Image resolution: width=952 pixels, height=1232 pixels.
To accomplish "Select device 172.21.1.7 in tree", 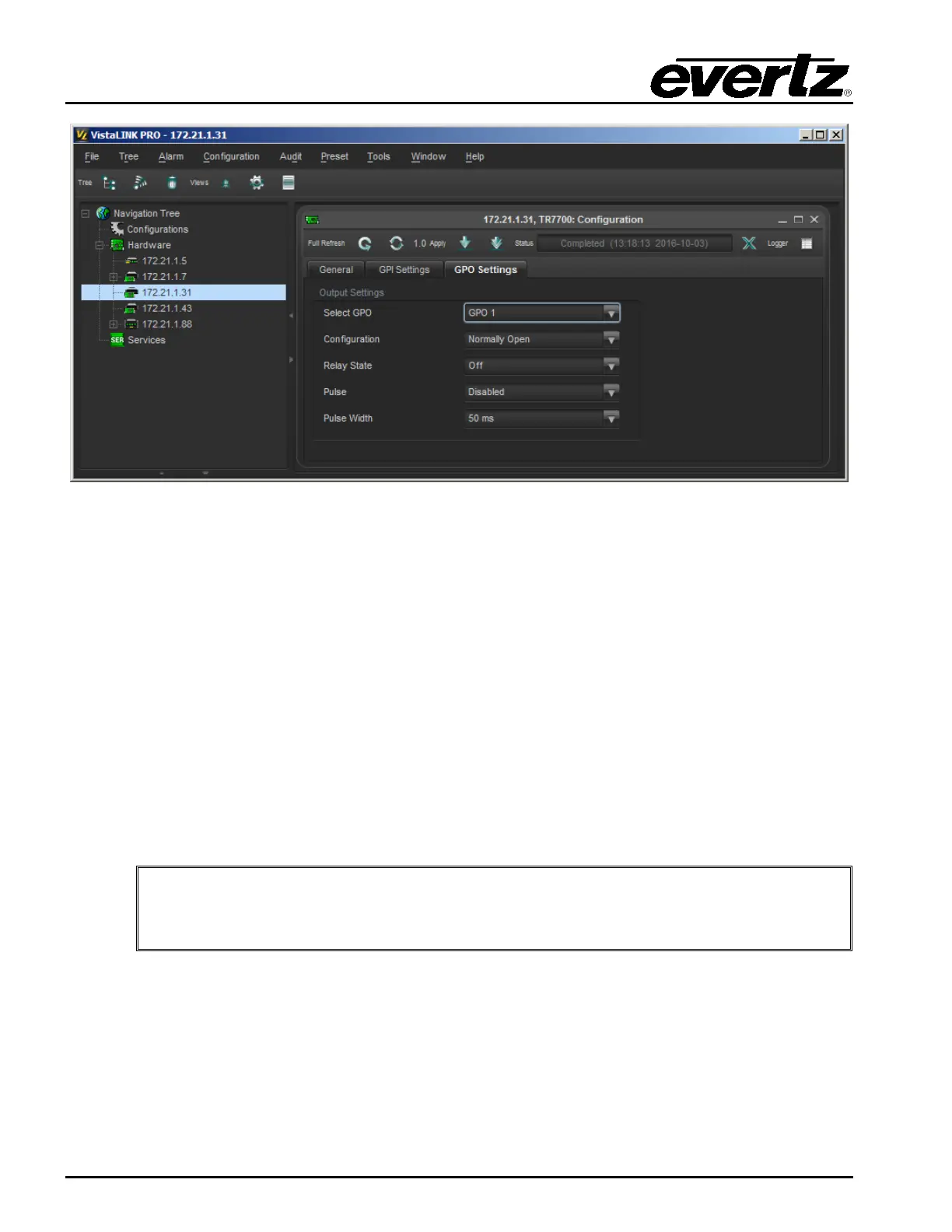I will pos(164,277).
